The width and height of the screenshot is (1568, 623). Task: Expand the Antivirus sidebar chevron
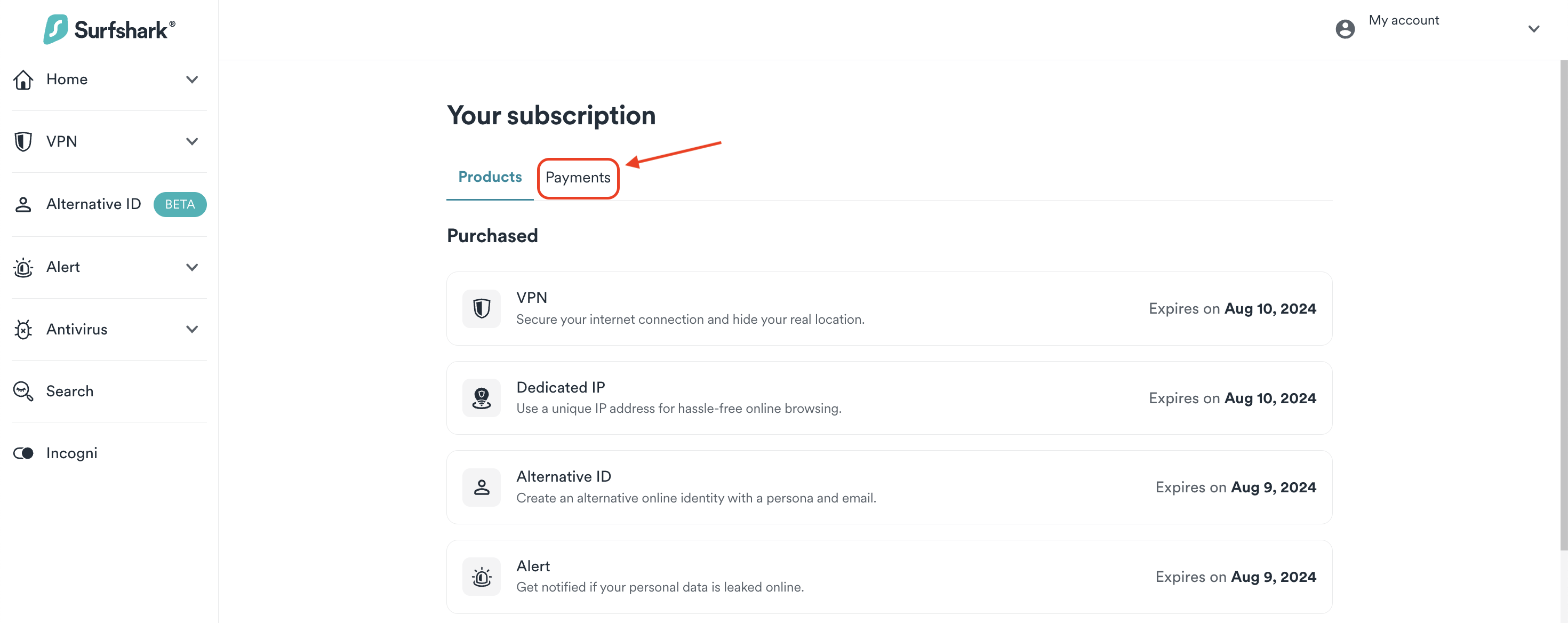coord(192,330)
